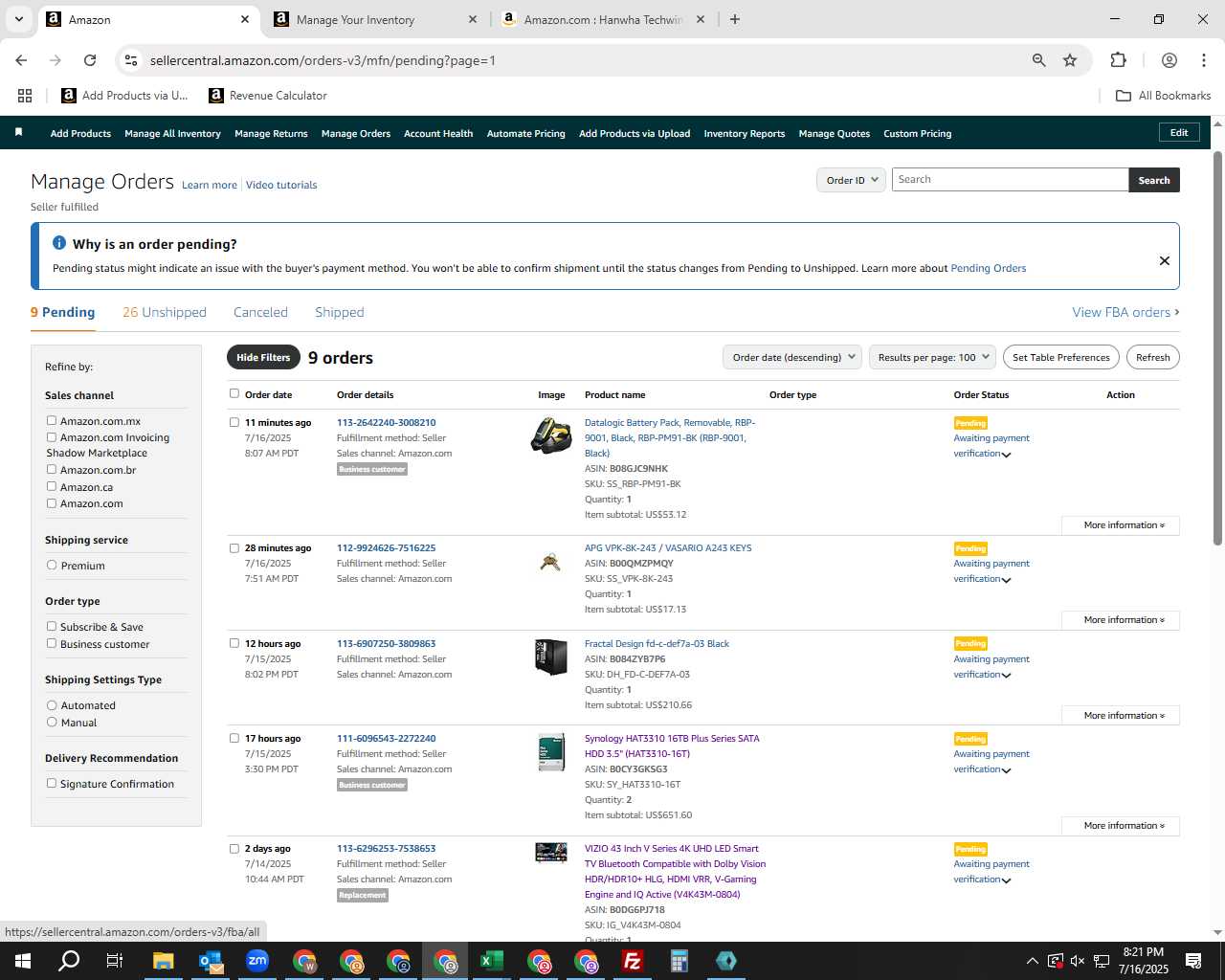Screen dimensions: 1225x980
Task: Open the Order ID search type dropdown
Action: pos(851,180)
